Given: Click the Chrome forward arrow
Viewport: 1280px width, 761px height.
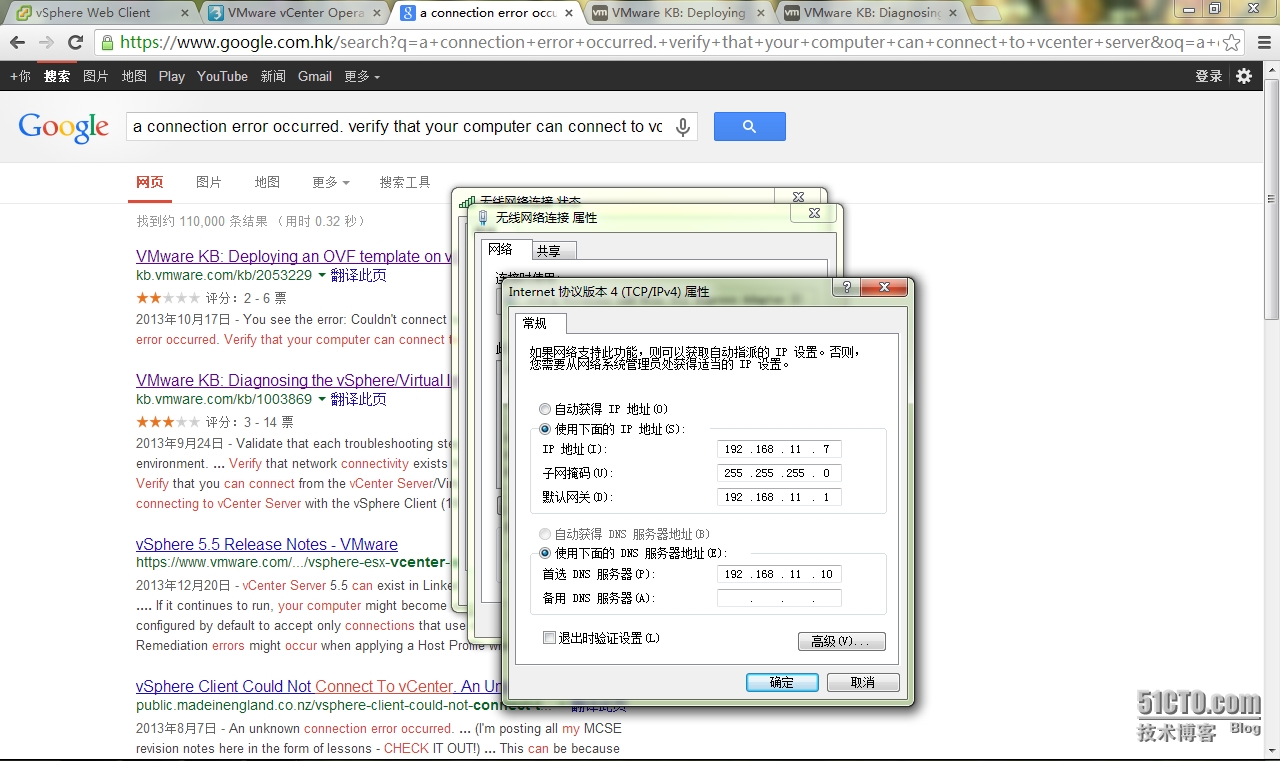Looking at the screenshot, I should (46, 43).
